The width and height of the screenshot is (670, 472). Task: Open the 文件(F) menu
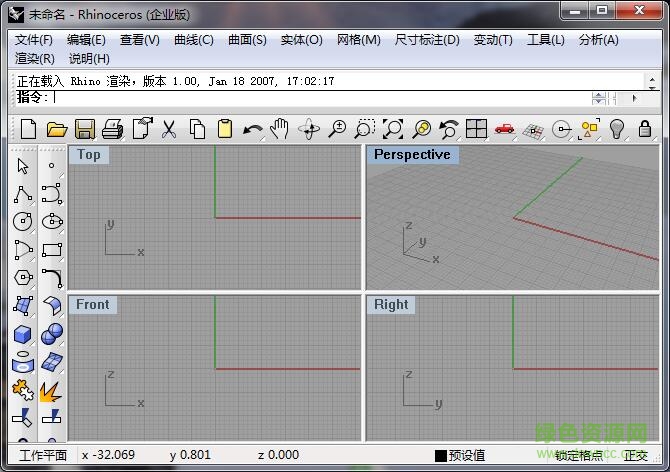click(34, 40)
